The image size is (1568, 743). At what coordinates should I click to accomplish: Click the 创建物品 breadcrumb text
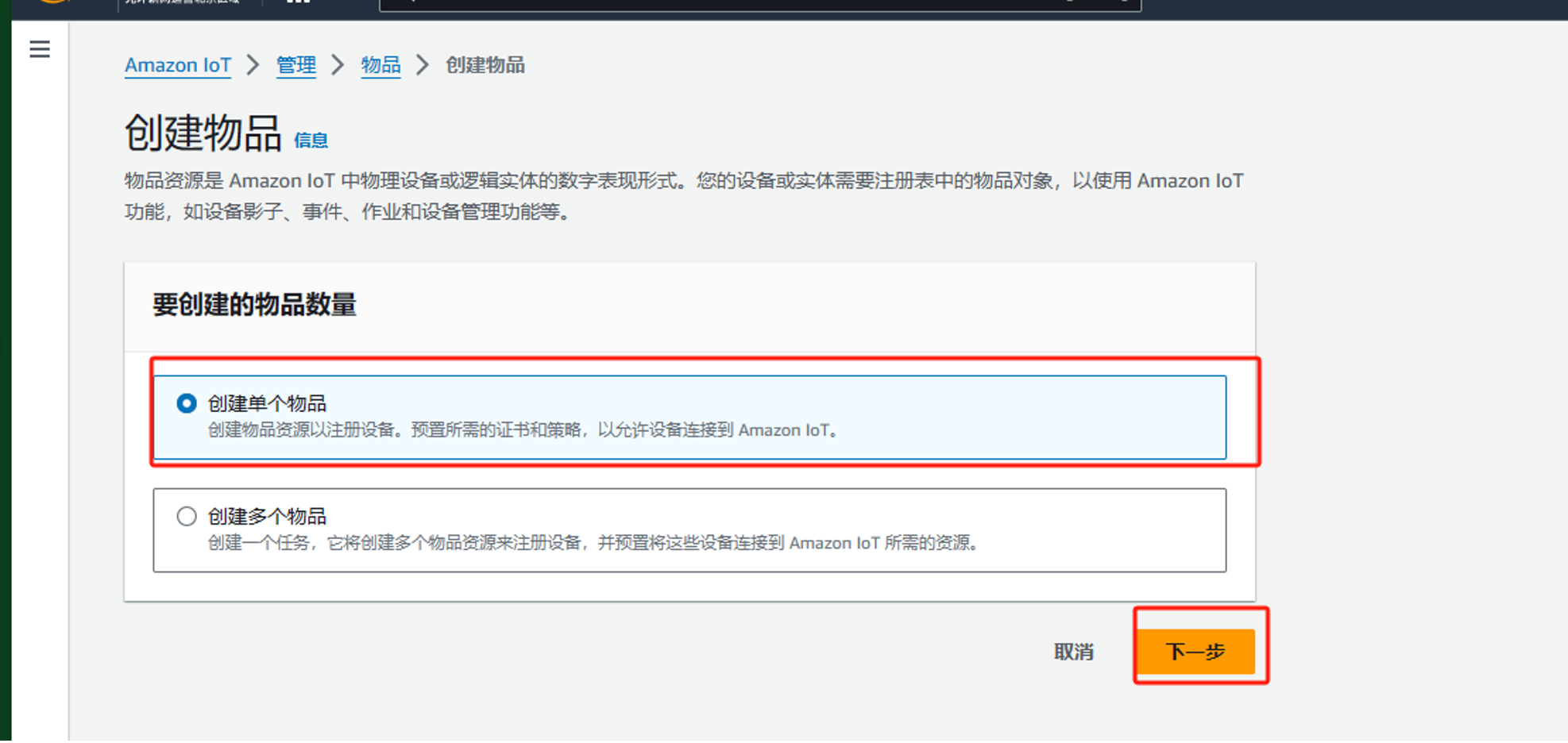[485, 65]
